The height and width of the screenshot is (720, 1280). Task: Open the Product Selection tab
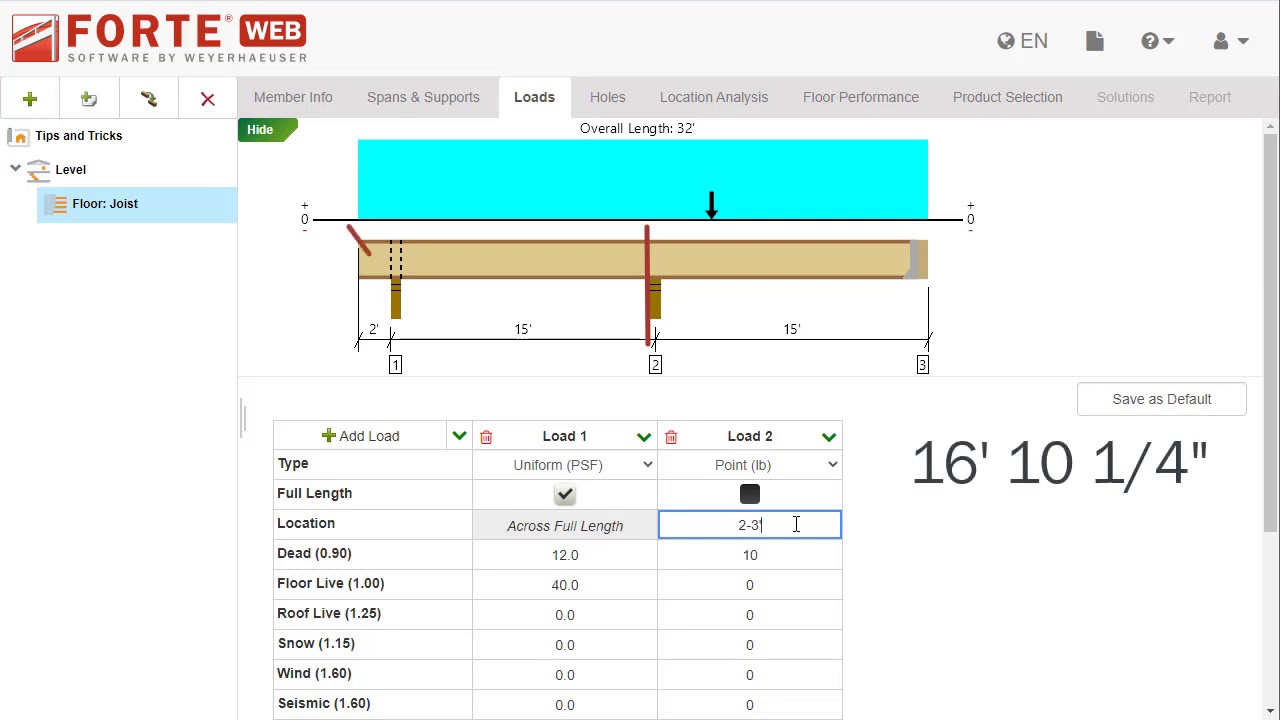(x=1008, y=97)
